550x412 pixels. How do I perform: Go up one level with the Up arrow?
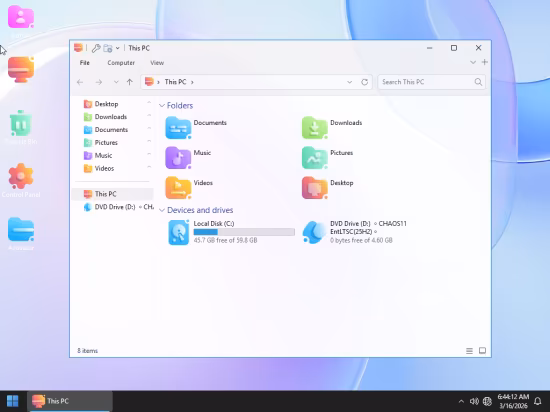pyautogui.click(x=130, y=82)
